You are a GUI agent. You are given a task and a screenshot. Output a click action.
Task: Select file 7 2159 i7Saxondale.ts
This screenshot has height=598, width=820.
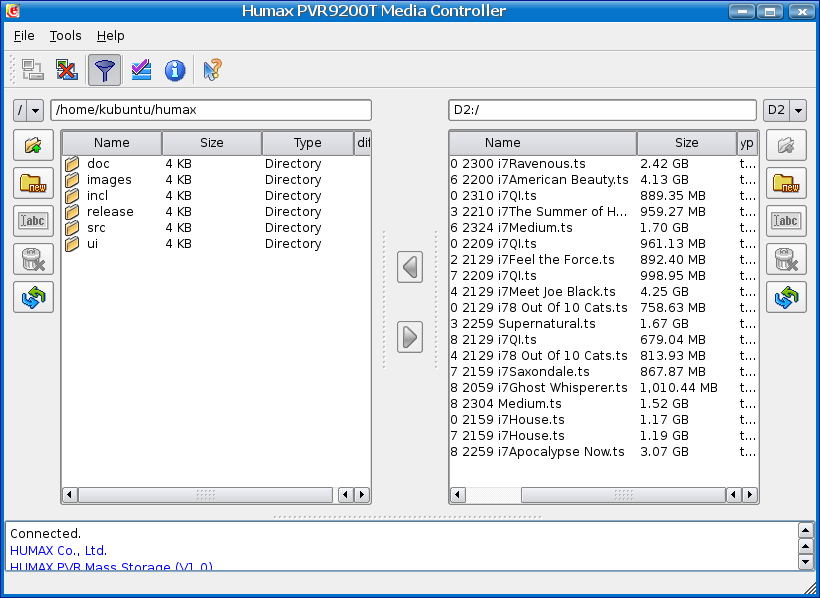pos(520,372)
